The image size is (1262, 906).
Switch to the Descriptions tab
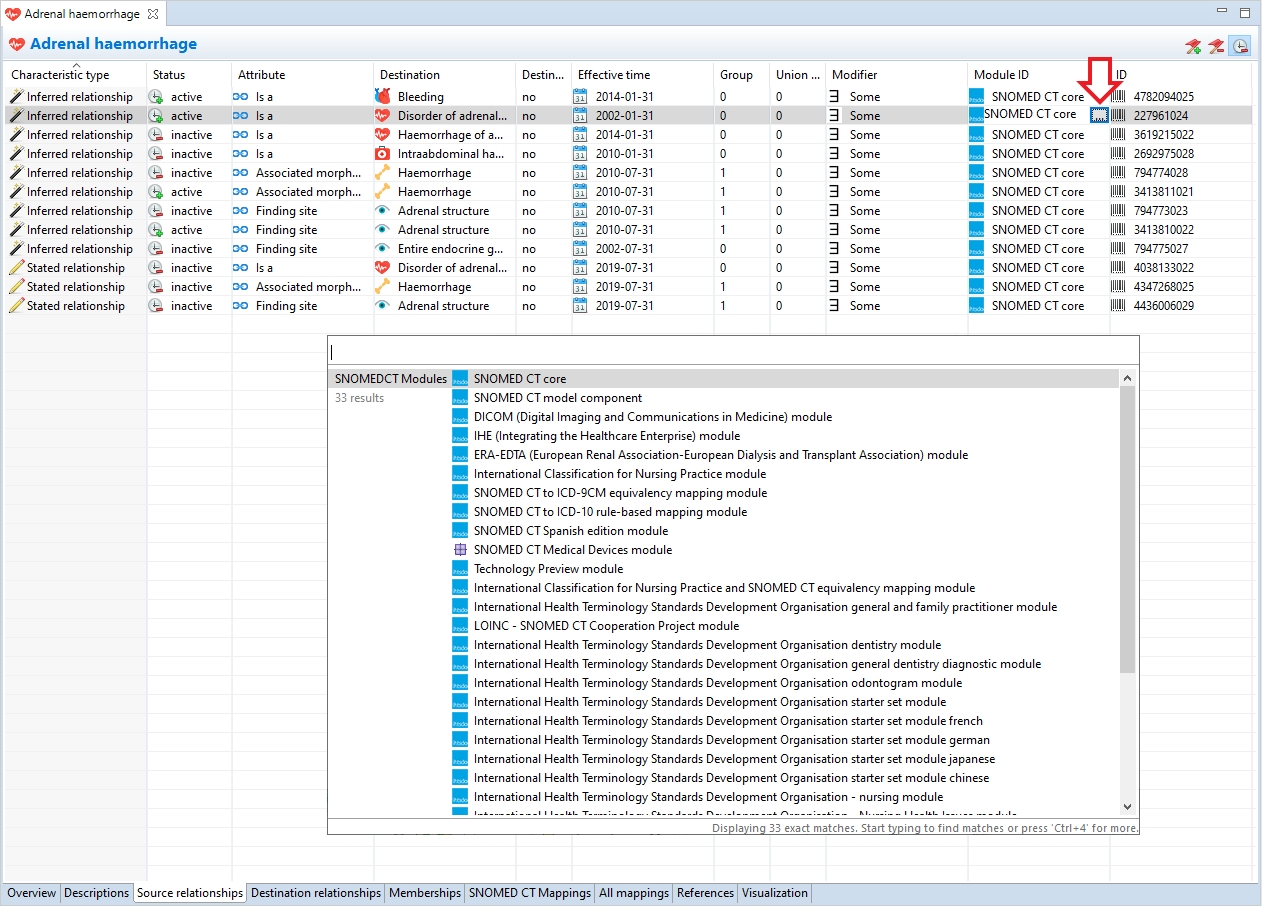(97, 893)
